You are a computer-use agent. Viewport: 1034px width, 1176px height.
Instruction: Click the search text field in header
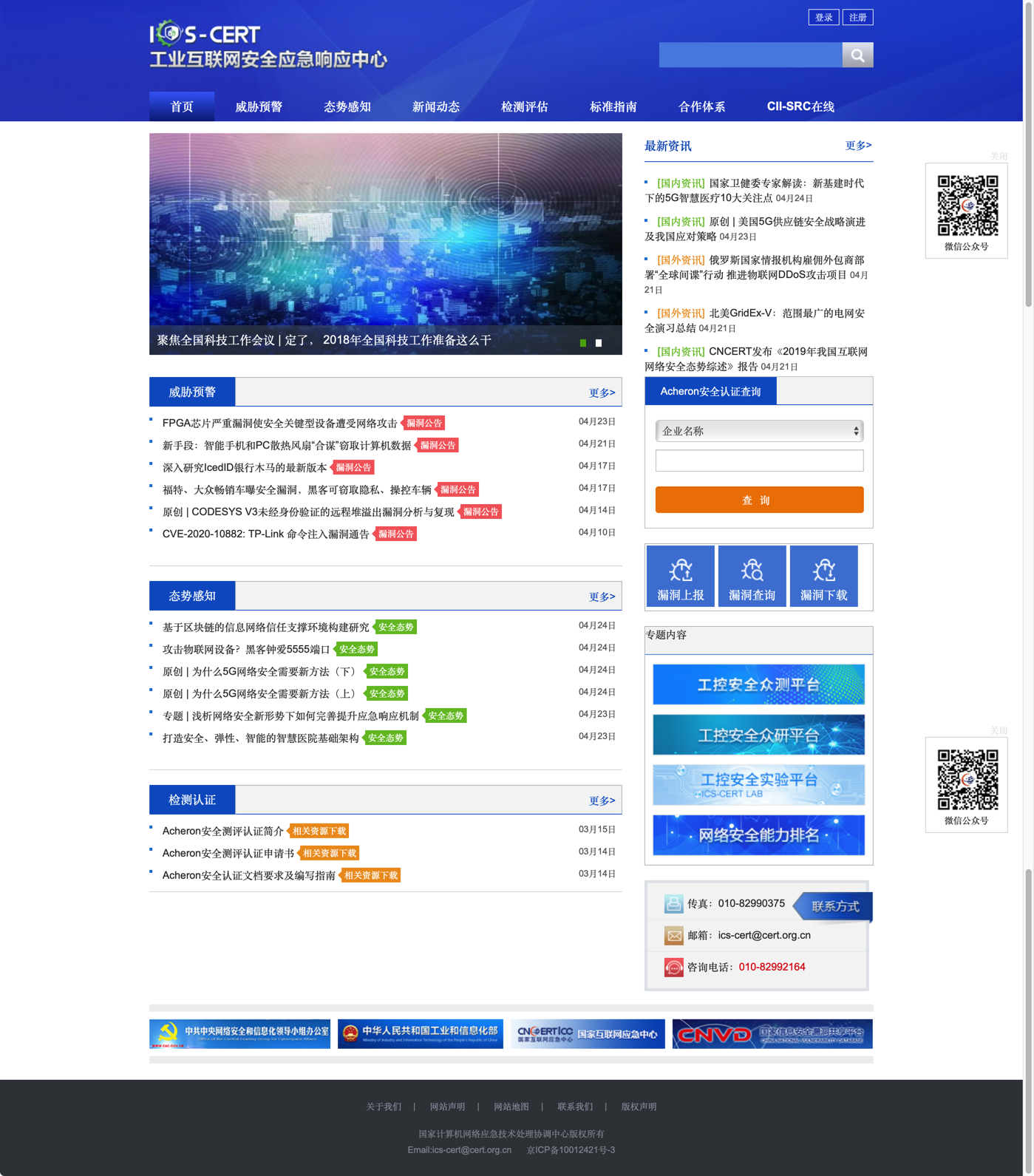[x=751, y=55]
